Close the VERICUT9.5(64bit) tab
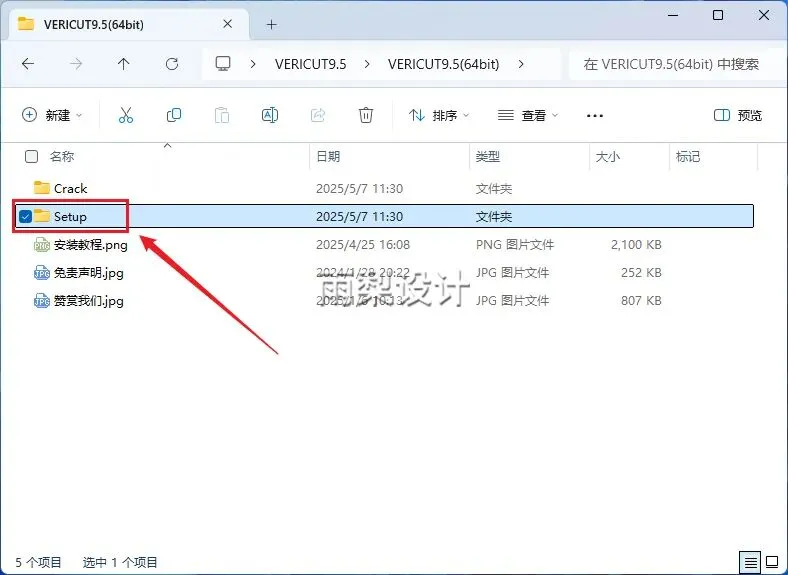This screenshot has height=575, width=788. pyautogui.click(x=227, y=24)
